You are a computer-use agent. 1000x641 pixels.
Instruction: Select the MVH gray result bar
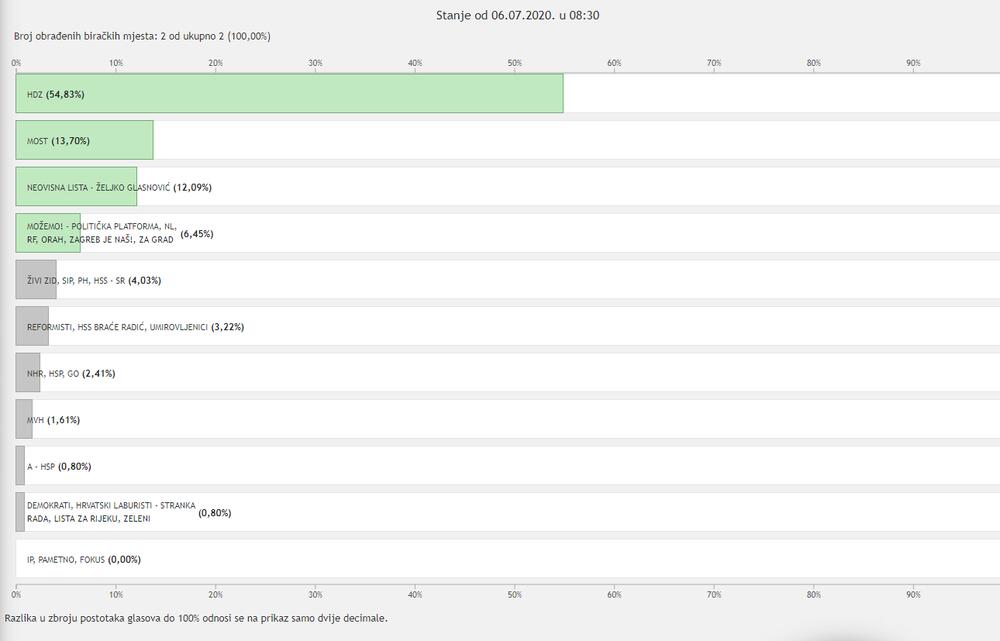point(24,420)
